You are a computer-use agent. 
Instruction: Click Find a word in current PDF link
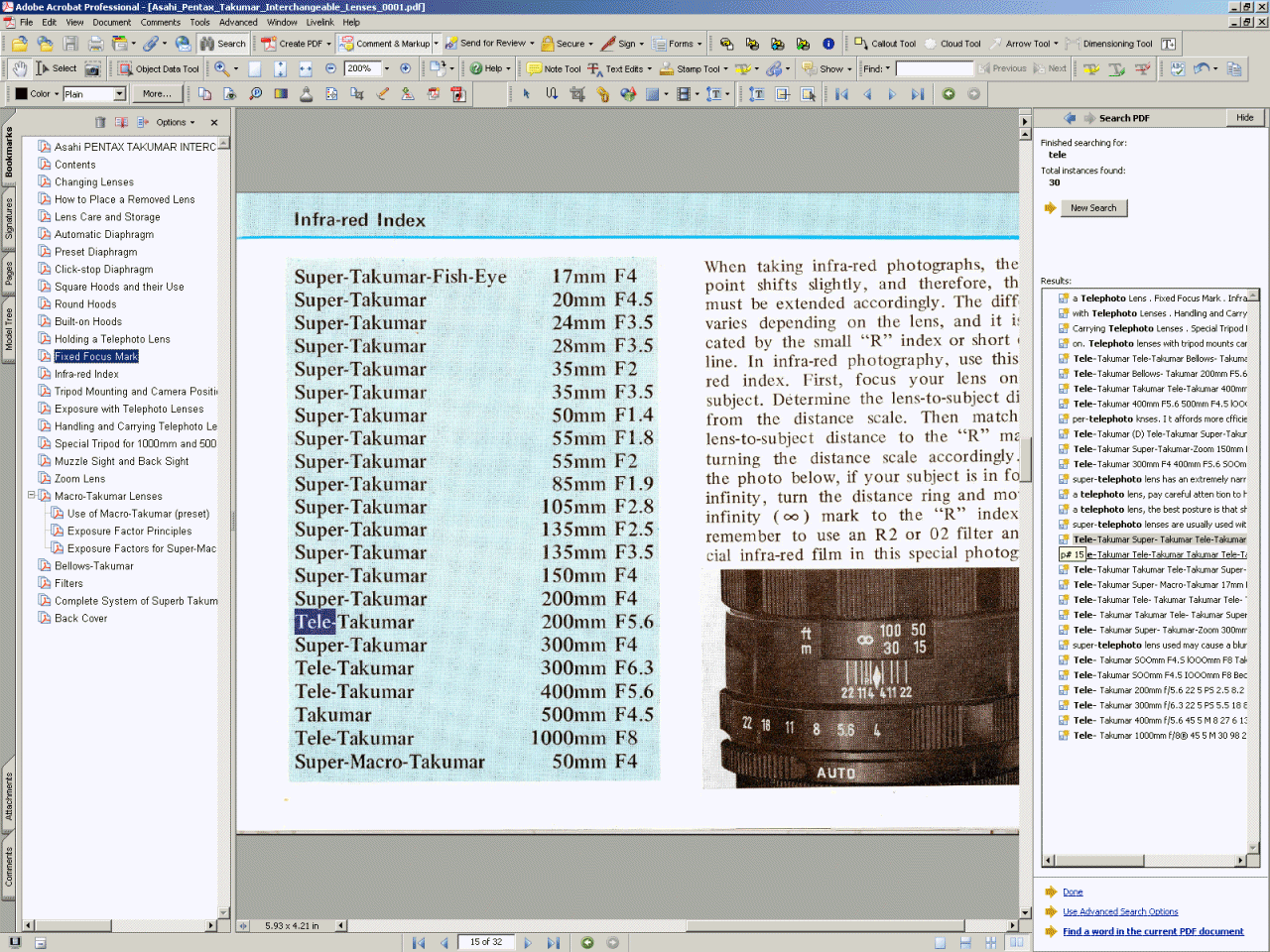pos(1153,931)
